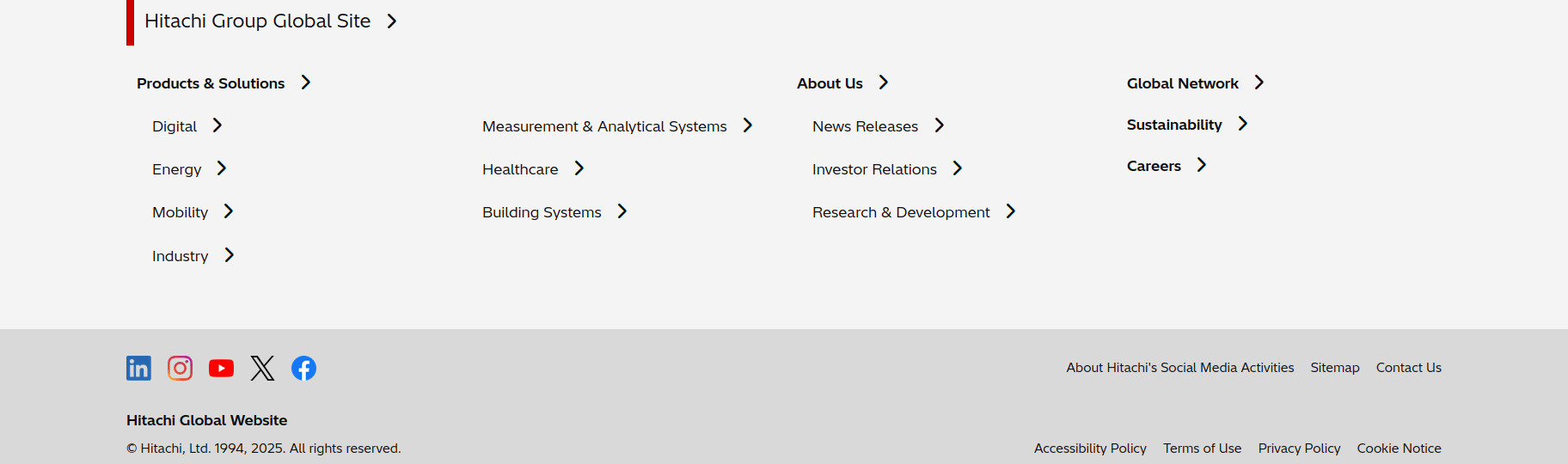Click arrow next to Global Network

[1259, 82]
